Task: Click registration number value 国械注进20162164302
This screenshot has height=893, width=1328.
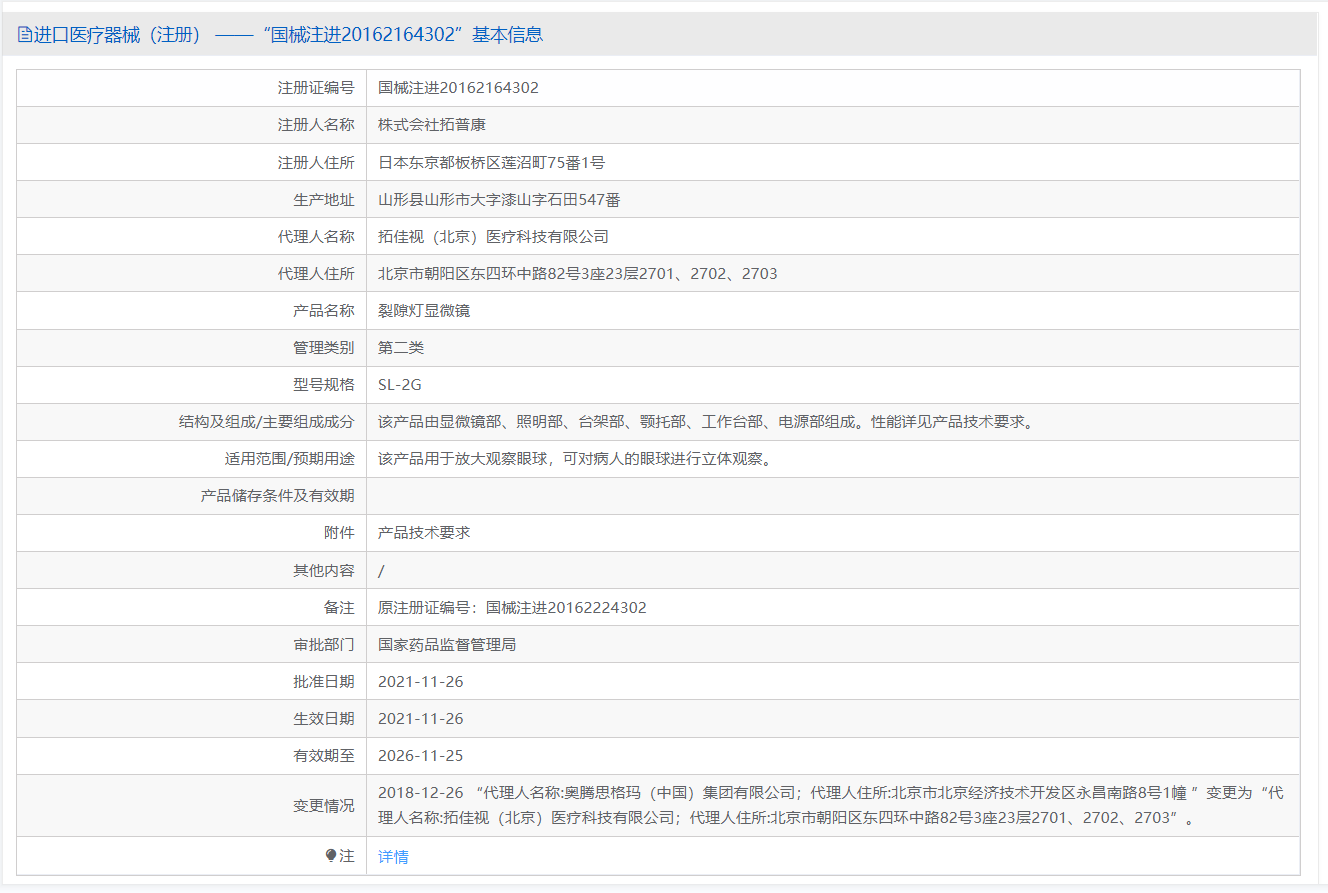Action: click(x=458, y=88)
